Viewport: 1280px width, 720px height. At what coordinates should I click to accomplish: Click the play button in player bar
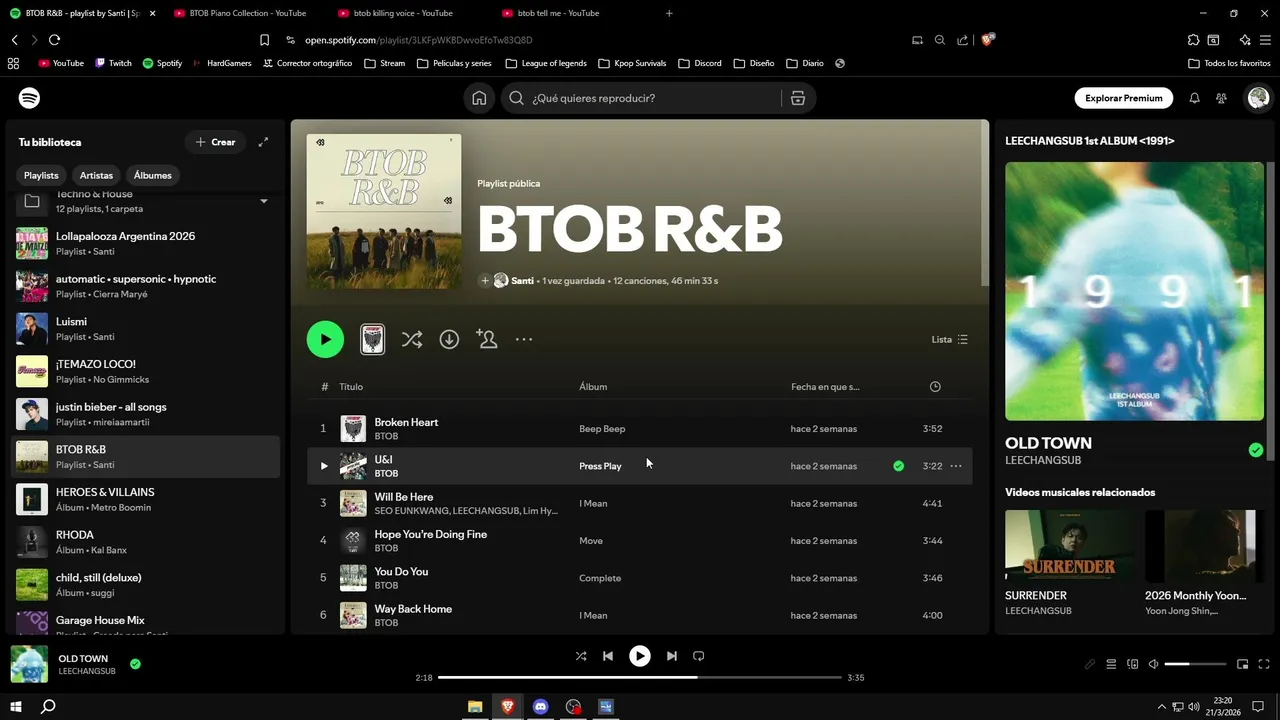639,656
